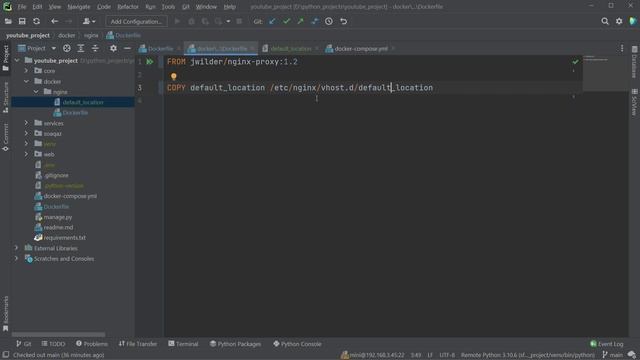Open the user profile dropdown in toolbar

(89, 21)
